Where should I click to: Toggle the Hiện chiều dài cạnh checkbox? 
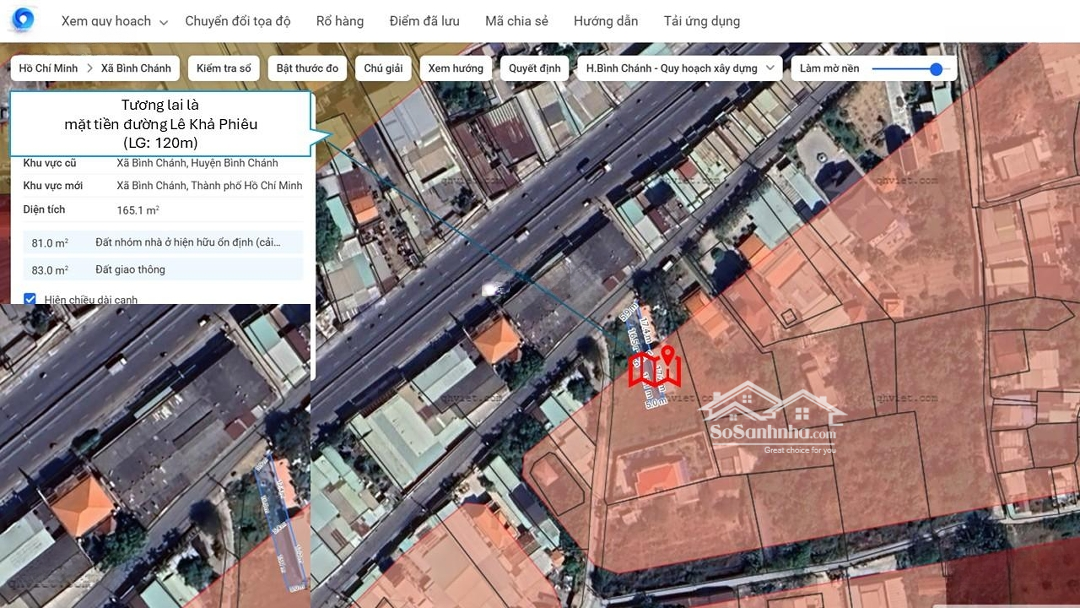click(x=30, y=299)
